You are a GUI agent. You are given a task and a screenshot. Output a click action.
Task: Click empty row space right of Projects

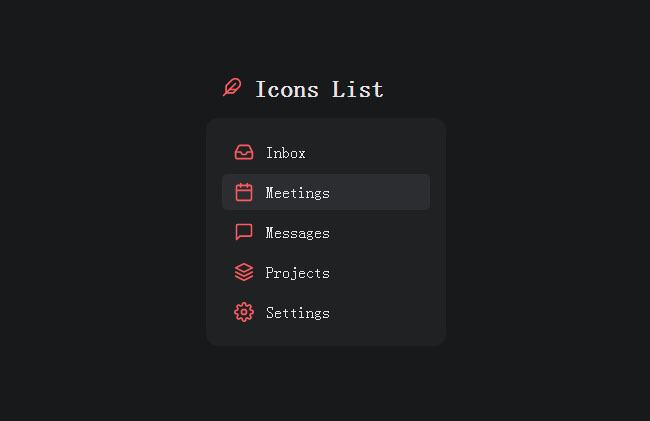(390, 273)
